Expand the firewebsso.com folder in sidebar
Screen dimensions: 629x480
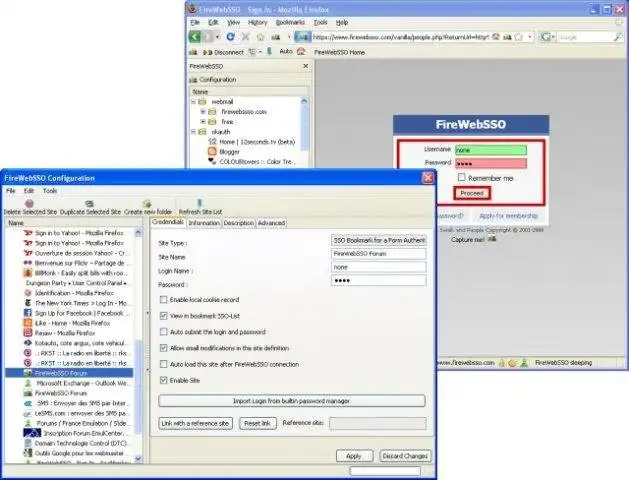[203, 111]
